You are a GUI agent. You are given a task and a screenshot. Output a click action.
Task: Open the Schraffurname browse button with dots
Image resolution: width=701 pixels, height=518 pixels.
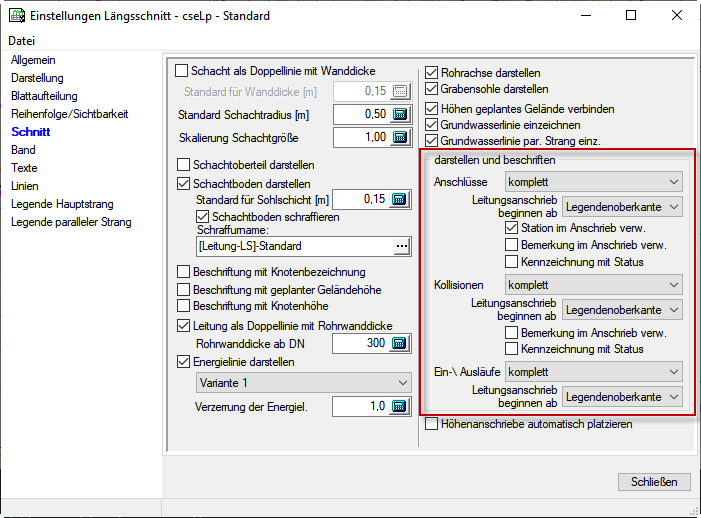402,245
